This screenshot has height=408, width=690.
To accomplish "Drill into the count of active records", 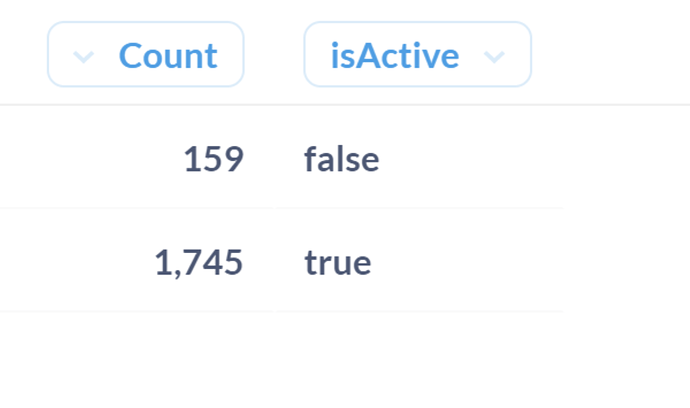I will click(199, 263).
